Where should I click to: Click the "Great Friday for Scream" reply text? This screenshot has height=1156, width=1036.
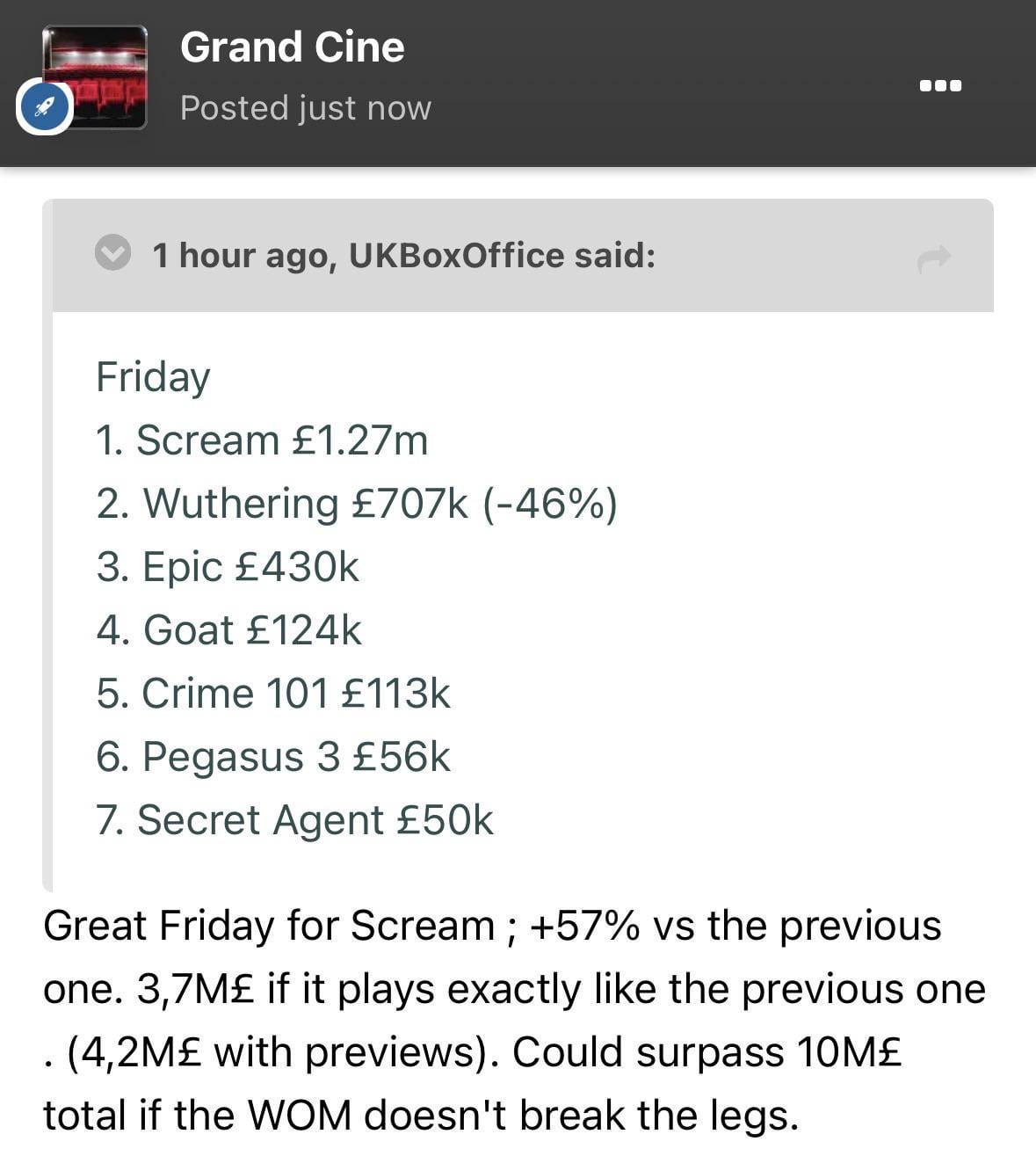tap(268, 926)
